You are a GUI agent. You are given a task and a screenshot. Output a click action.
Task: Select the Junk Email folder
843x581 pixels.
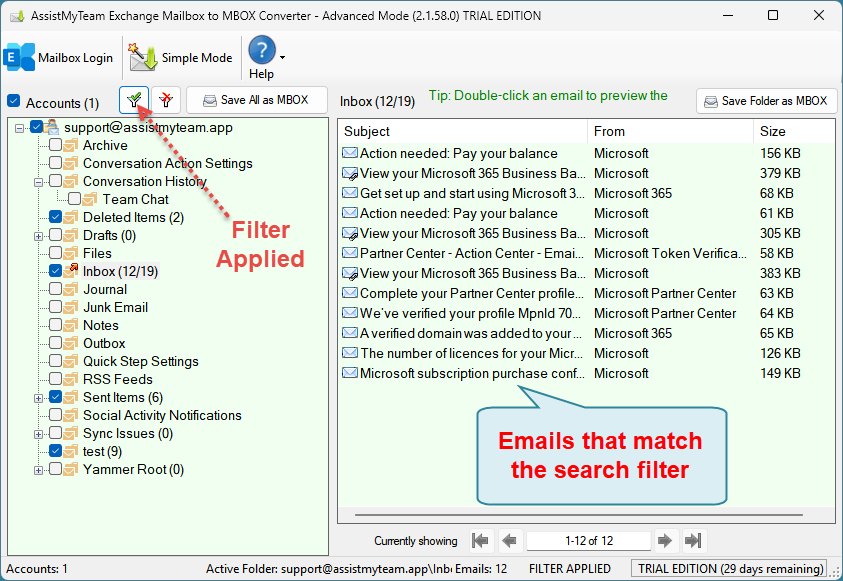115,307
